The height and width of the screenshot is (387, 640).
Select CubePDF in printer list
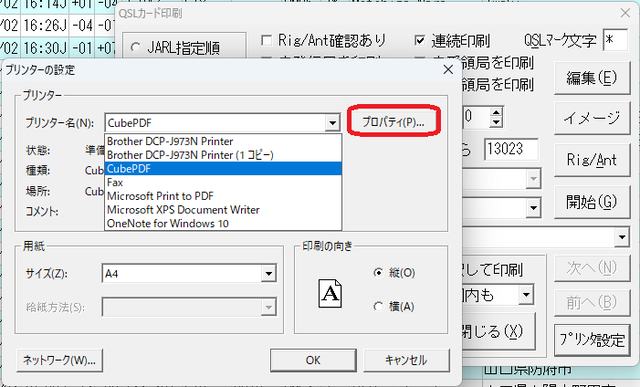pos(223,169)
